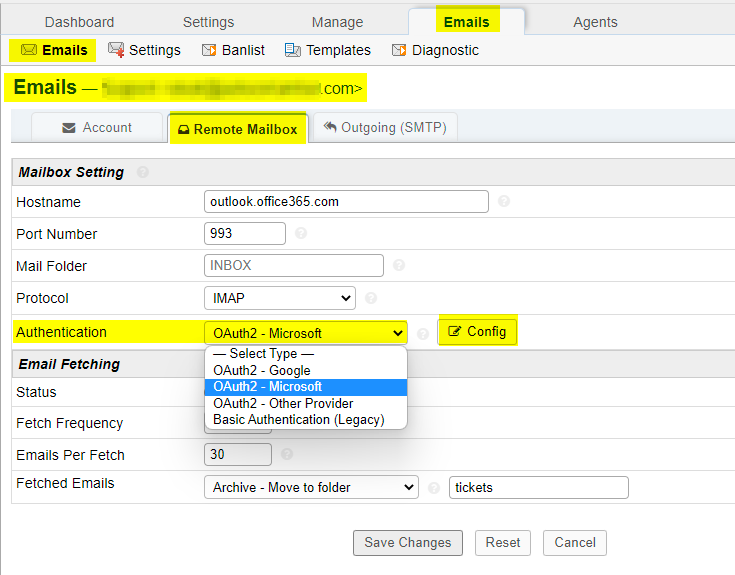Viewport: 735px width, 575px height.
Task: Choose Basic Authentication (Legacy) option
Action: point(298,420)
